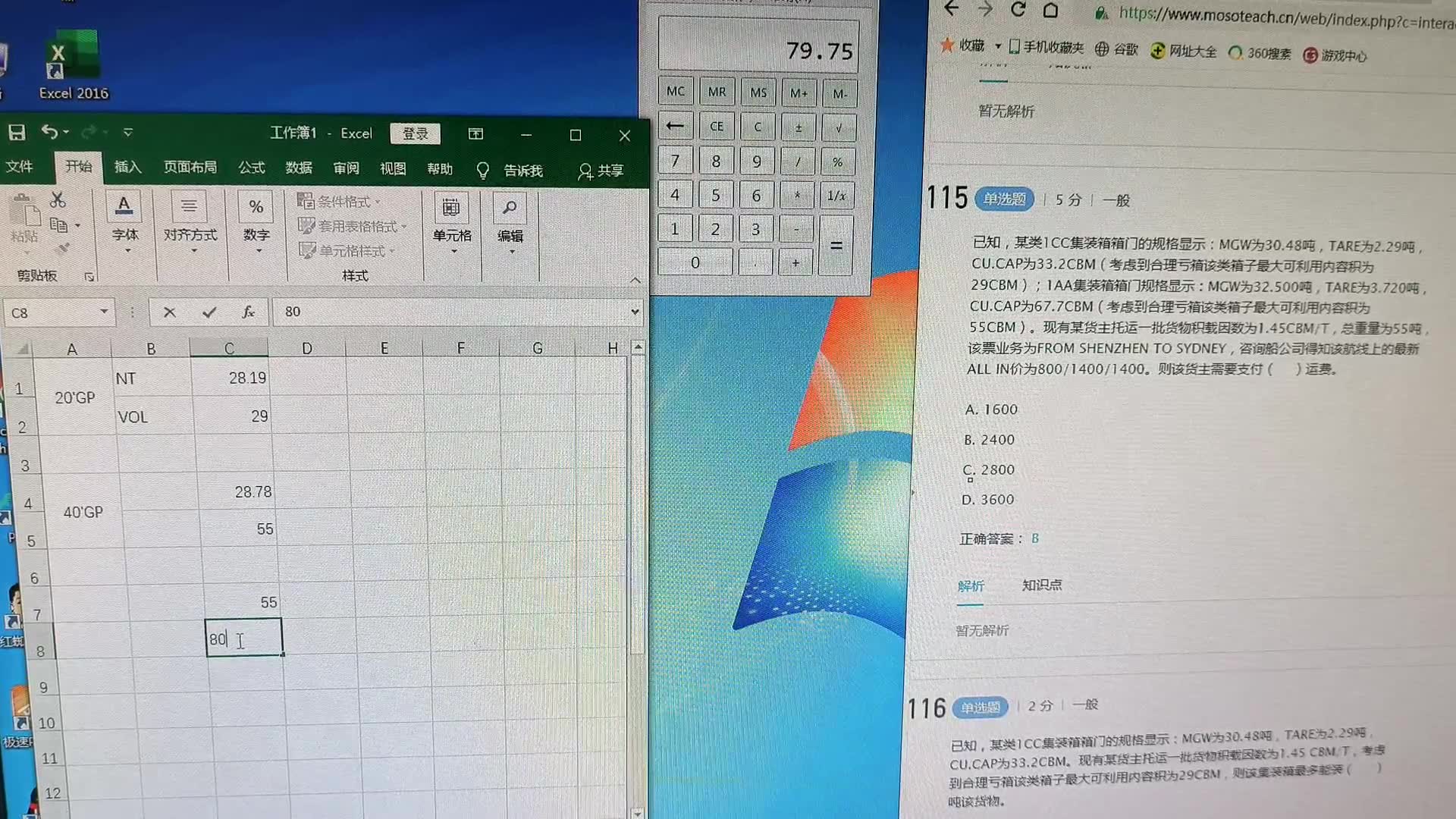Select the 公式 Formulas menu tab
The width and height of the screenshot is (1456, 819).
[x=251, y=167]
